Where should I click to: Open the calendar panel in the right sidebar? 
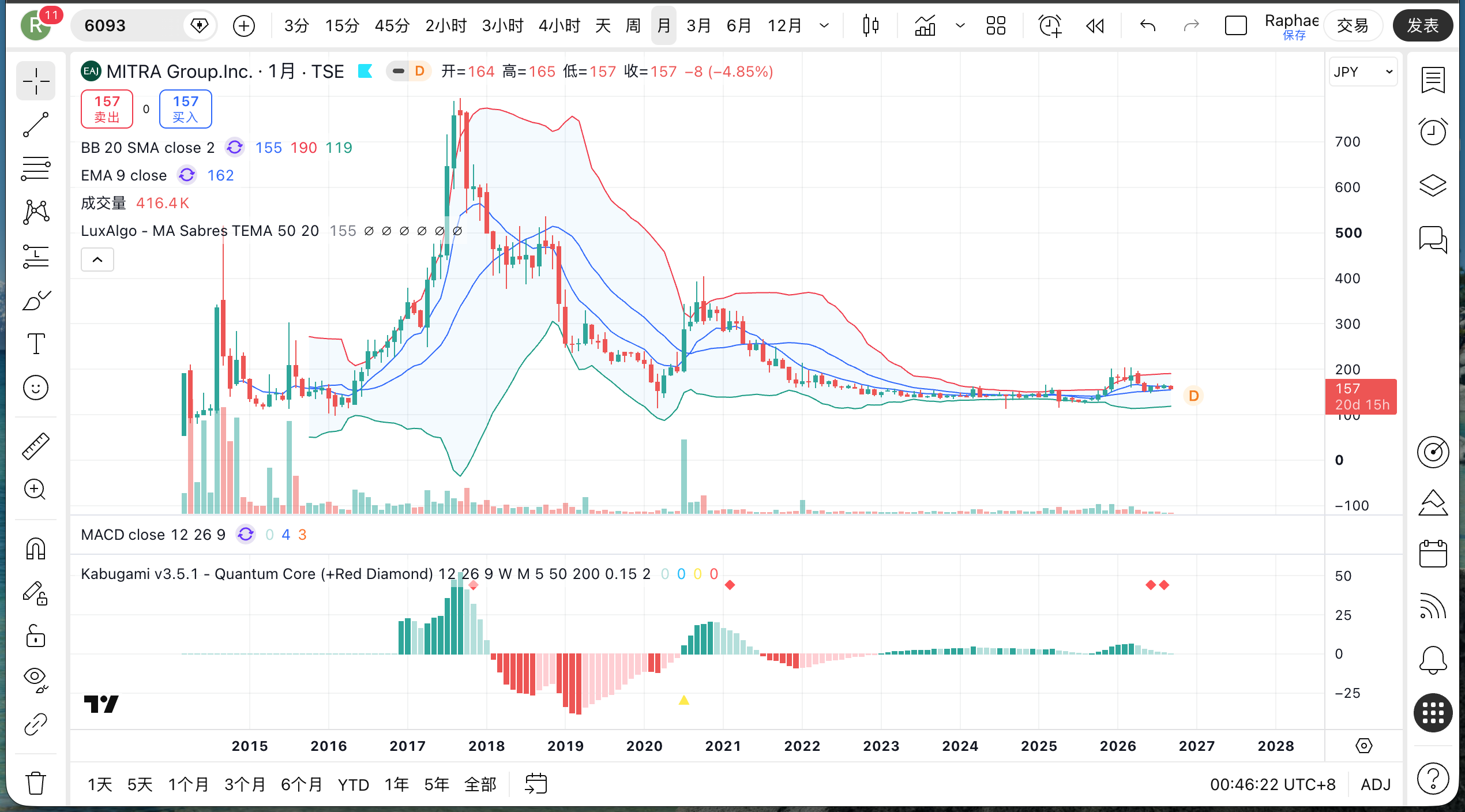(x=1433, y=554)
